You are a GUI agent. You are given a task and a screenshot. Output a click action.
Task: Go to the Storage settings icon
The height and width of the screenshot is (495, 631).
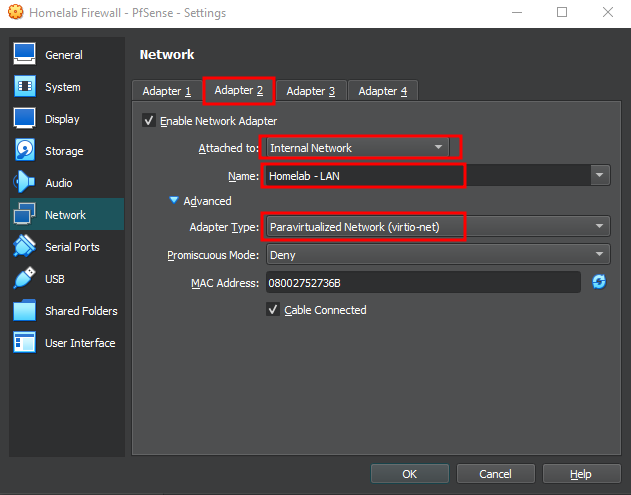(x=25, y=151)
